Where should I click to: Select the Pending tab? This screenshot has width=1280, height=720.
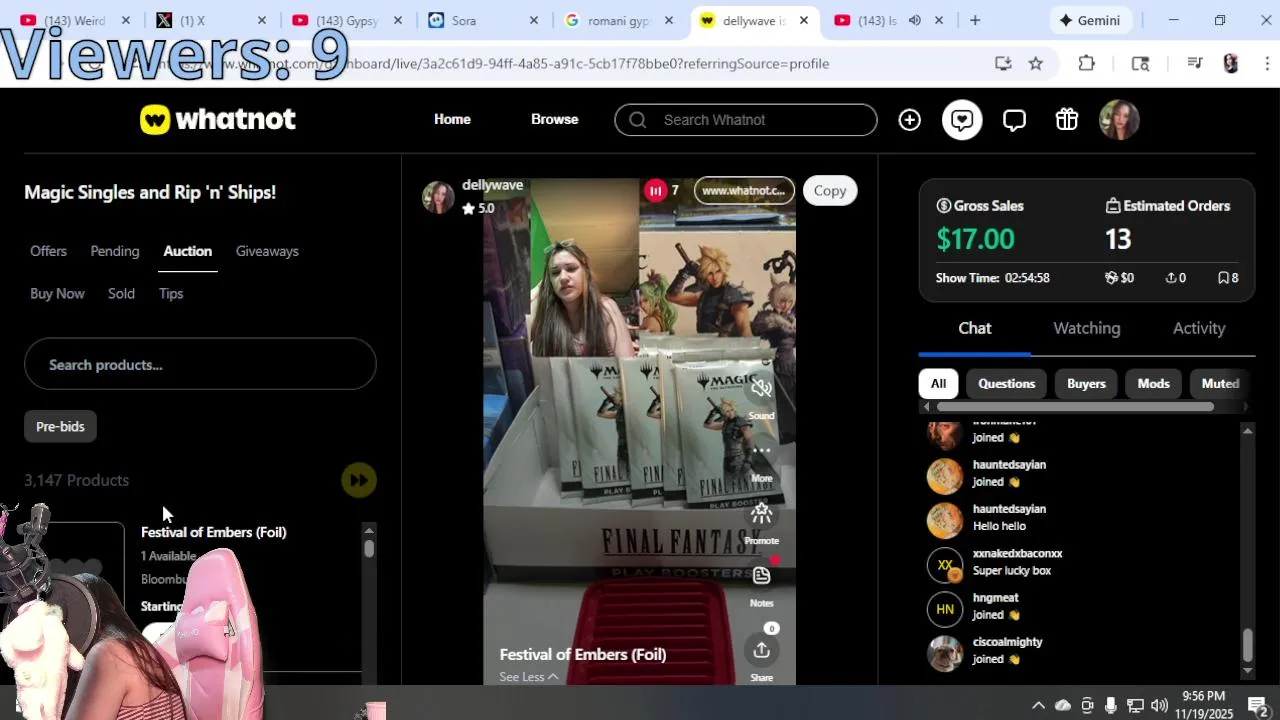pyautogui.click(x=115, y=251)
